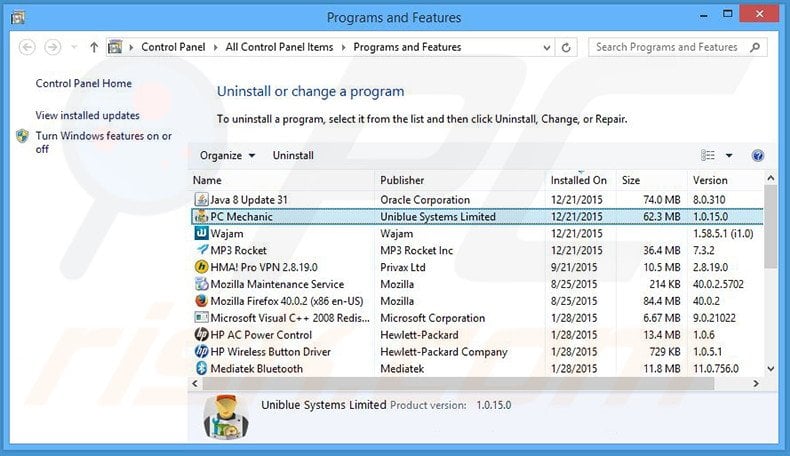Click the Privax Ltd publisher cell

pyautogui.click(x=403, y=268)
